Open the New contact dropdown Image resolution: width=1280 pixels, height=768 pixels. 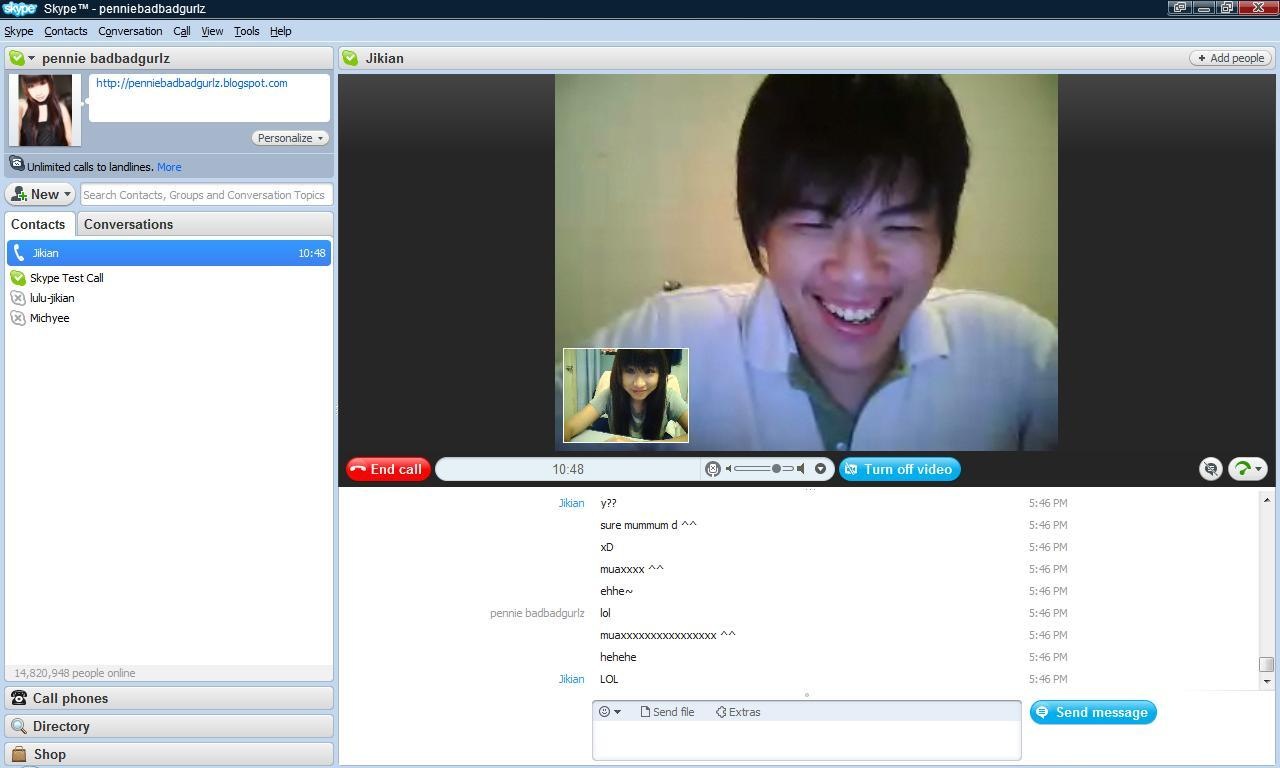click(x=41, y=194)
